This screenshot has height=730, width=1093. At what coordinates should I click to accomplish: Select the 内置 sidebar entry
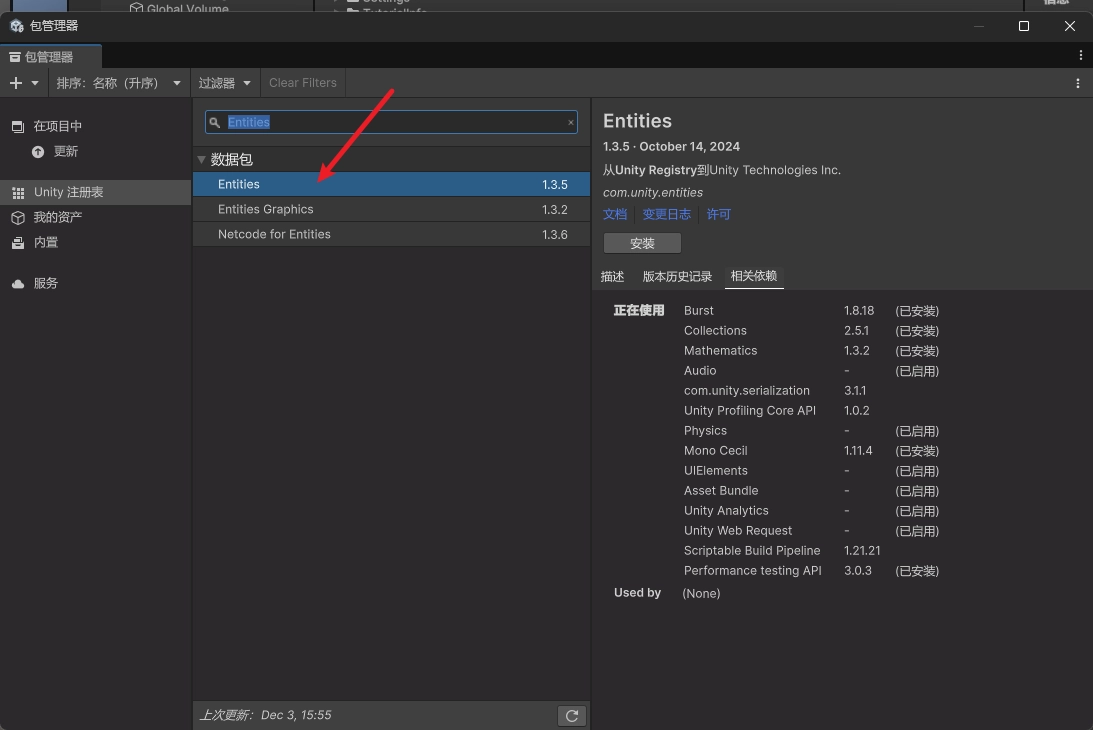95,243
